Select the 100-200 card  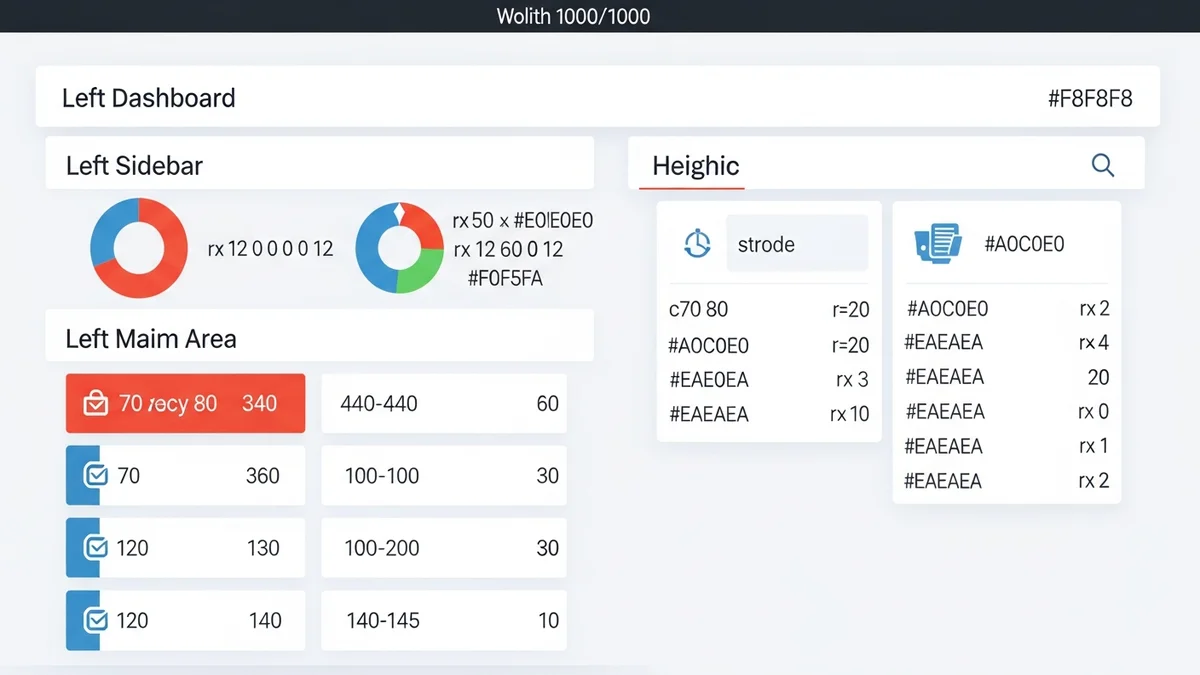tap(443, 548)
